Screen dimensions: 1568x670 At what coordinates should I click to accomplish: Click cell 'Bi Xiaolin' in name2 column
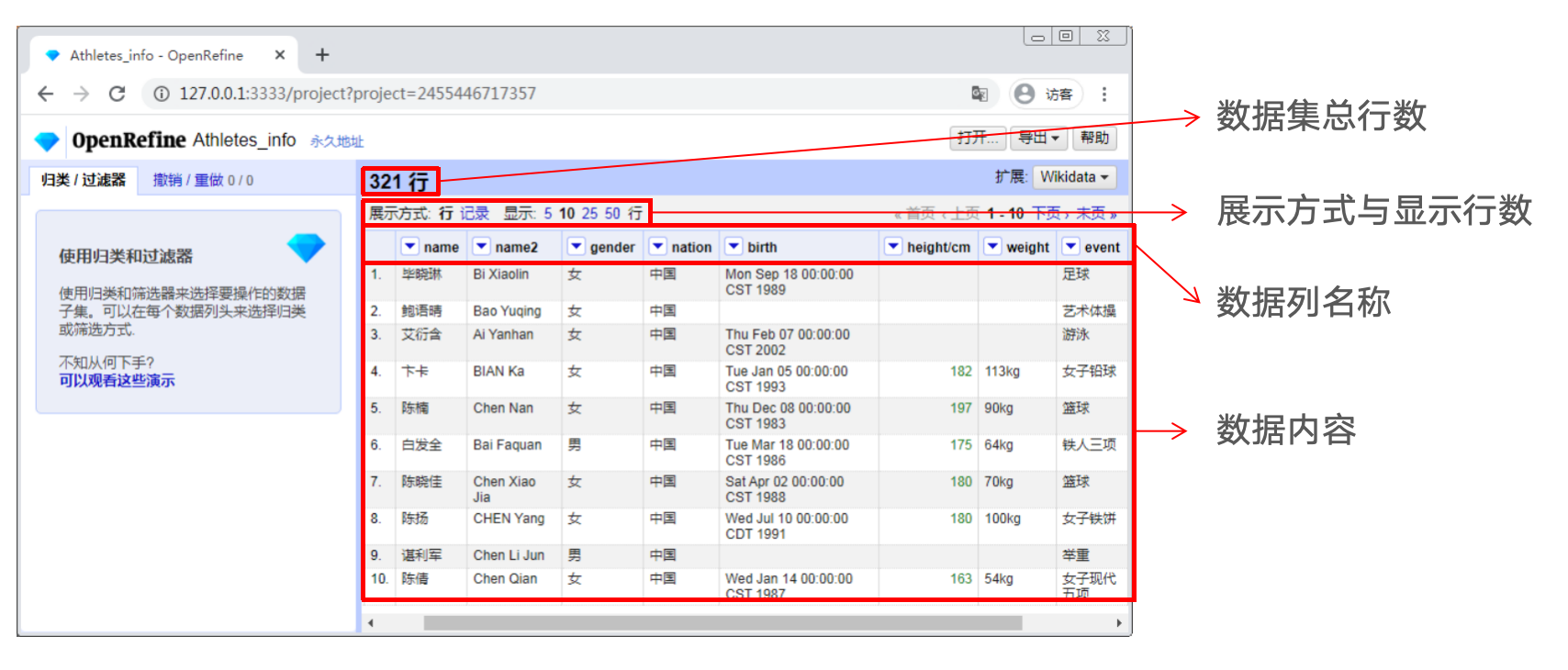(501, 274)
